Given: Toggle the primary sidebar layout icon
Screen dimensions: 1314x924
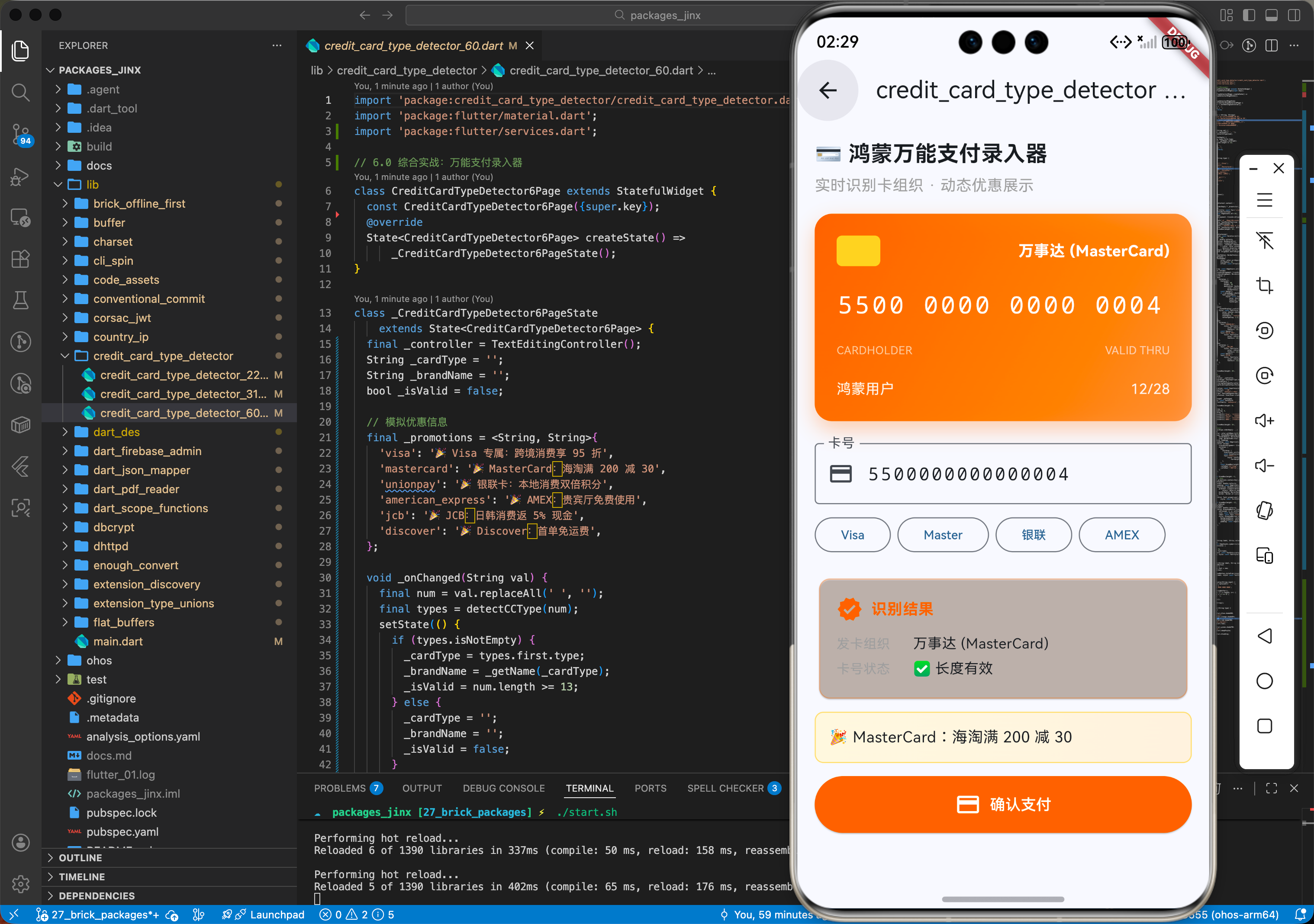Looking at the screenshot, I should pos(1249,16).
